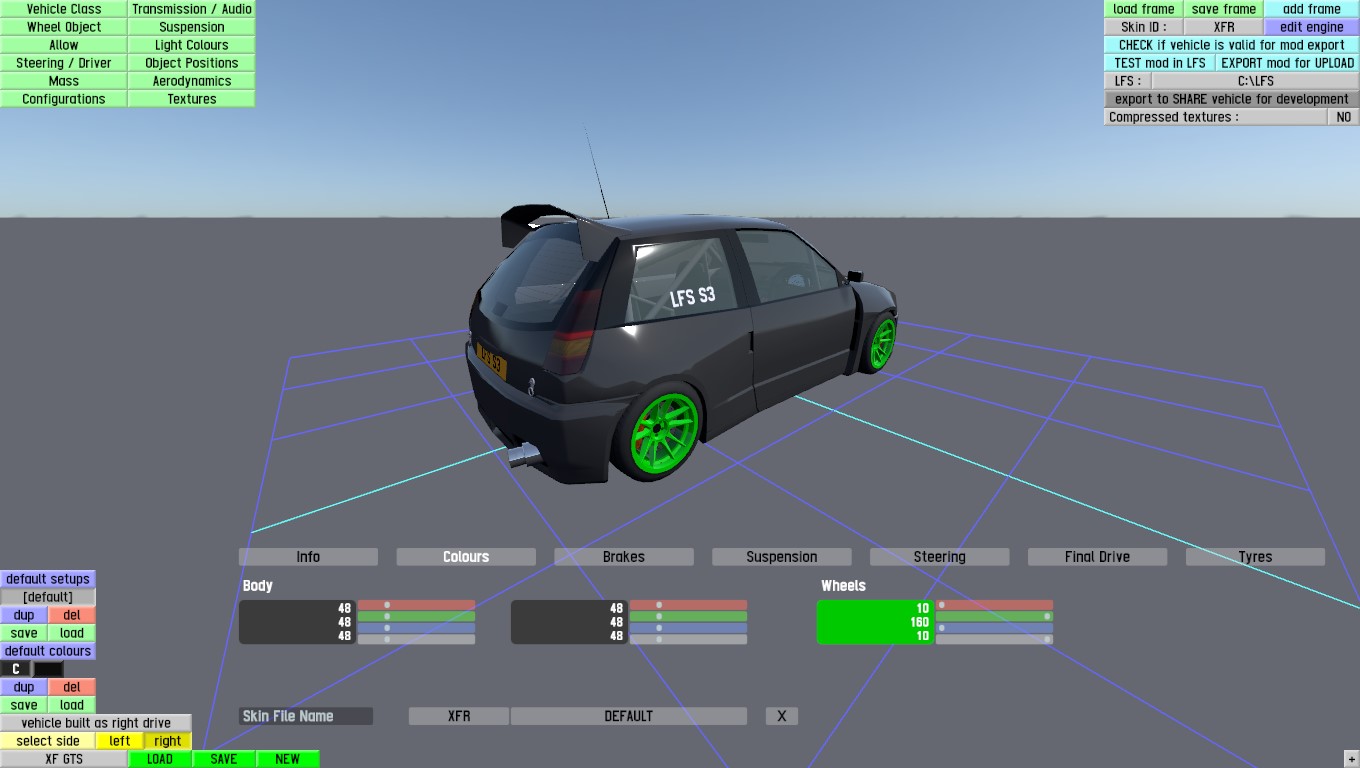Click the XFR value beside Skin ID
The image size is (1360, 768).
(1224, 27)
